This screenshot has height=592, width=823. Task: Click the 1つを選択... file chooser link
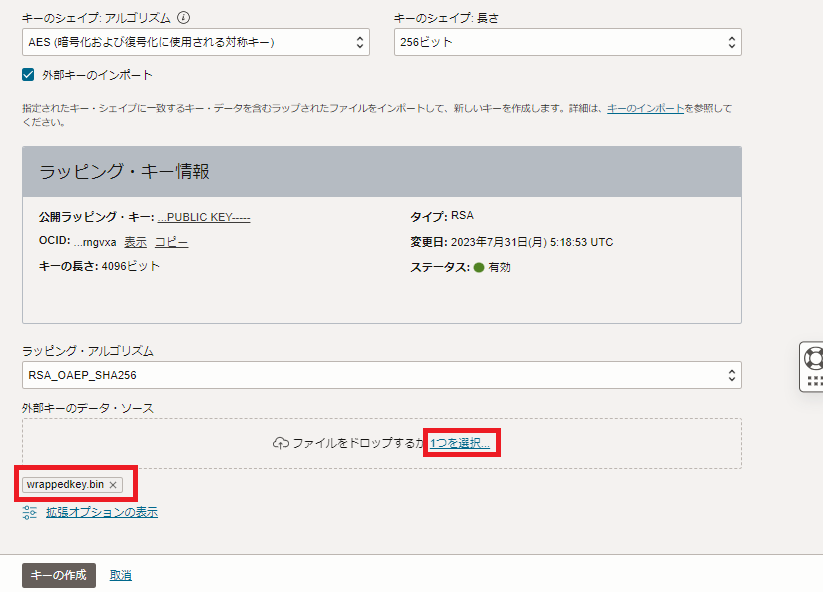tap(461, 443)
